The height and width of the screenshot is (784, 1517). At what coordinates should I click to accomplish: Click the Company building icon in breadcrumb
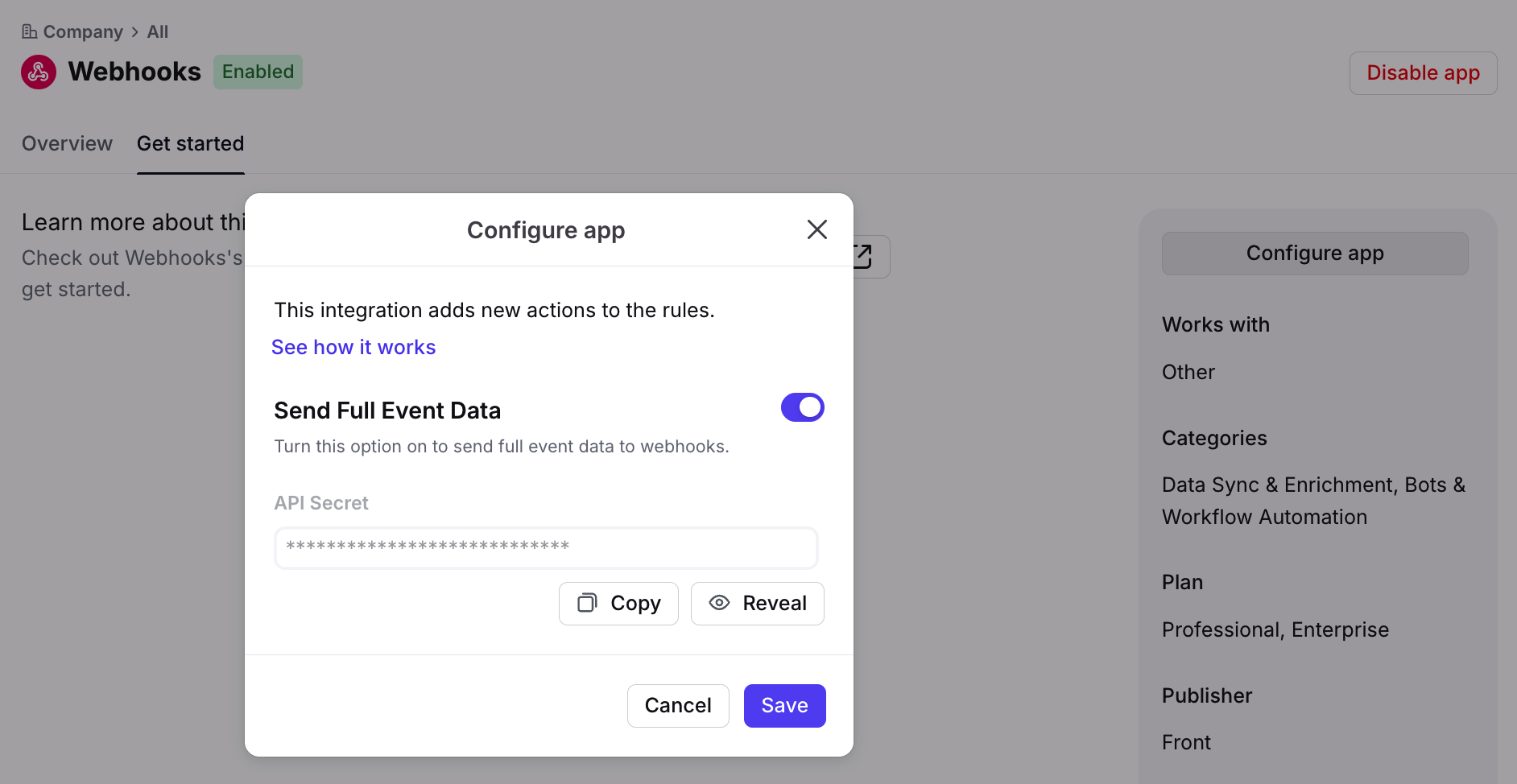coord(29,31)
